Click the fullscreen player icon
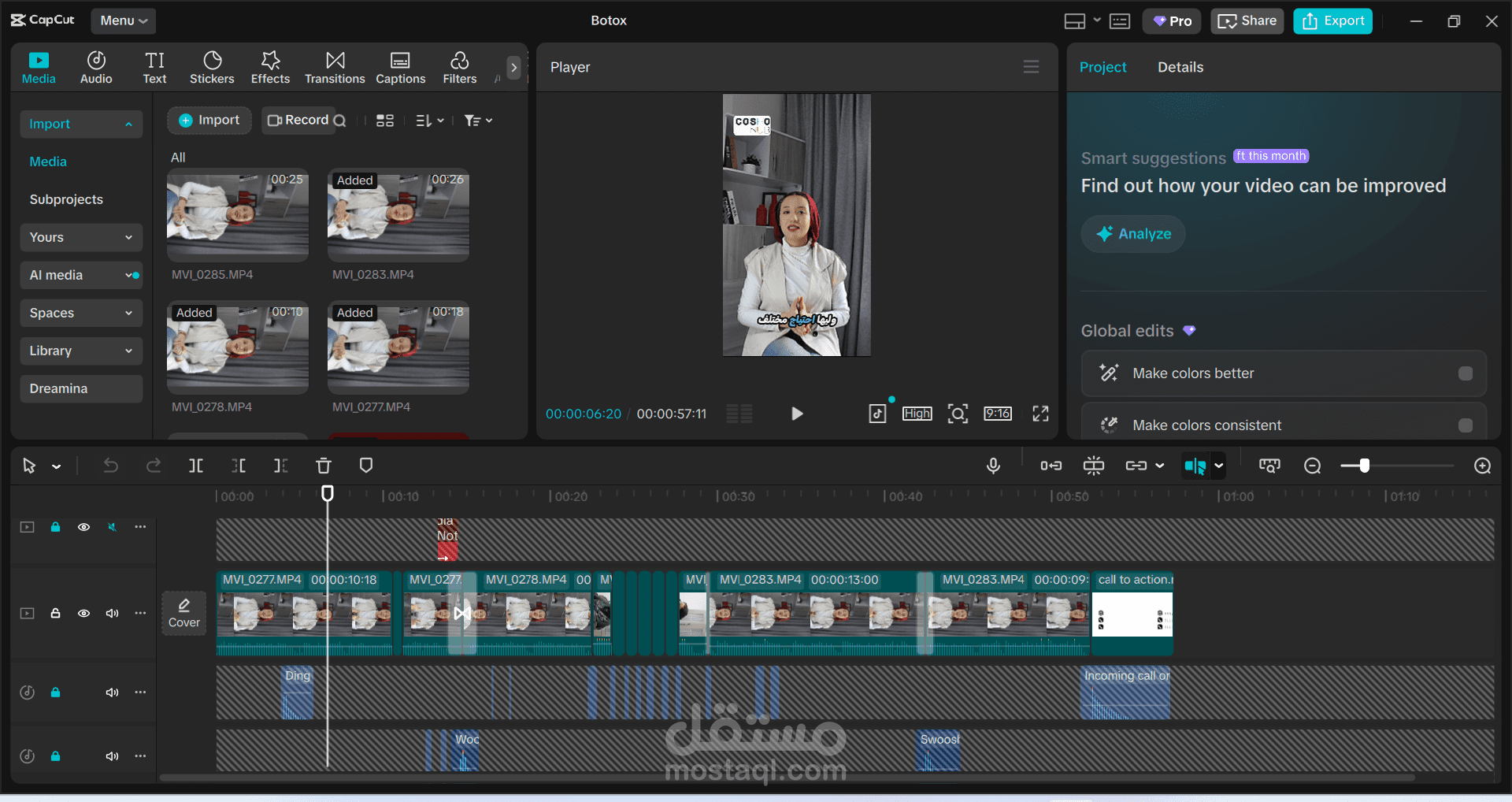This screenshot has width=1512, height=802. (x=1040, y=414)
